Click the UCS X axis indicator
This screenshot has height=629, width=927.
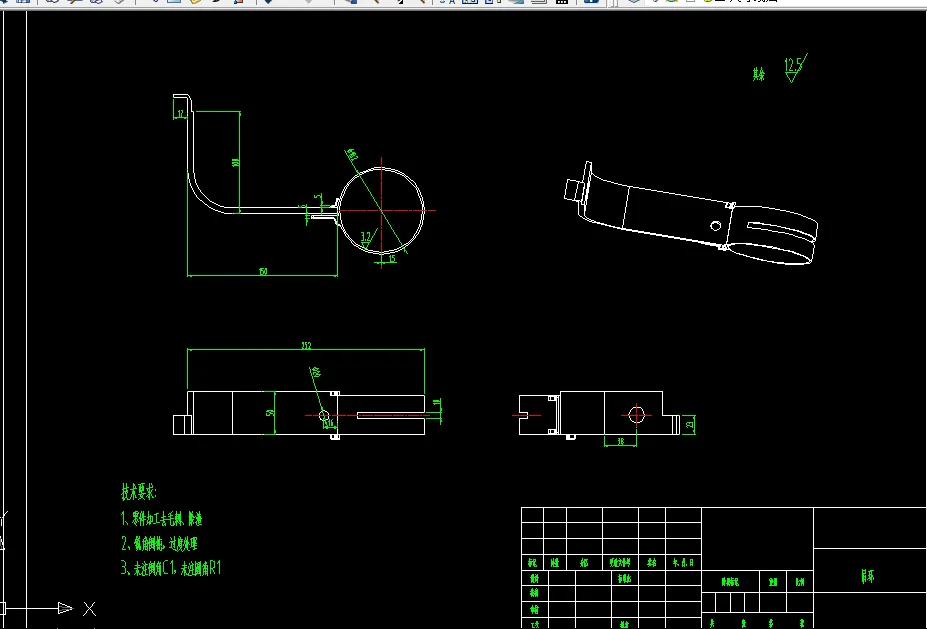pyautogui.click(x=89, y=608)
